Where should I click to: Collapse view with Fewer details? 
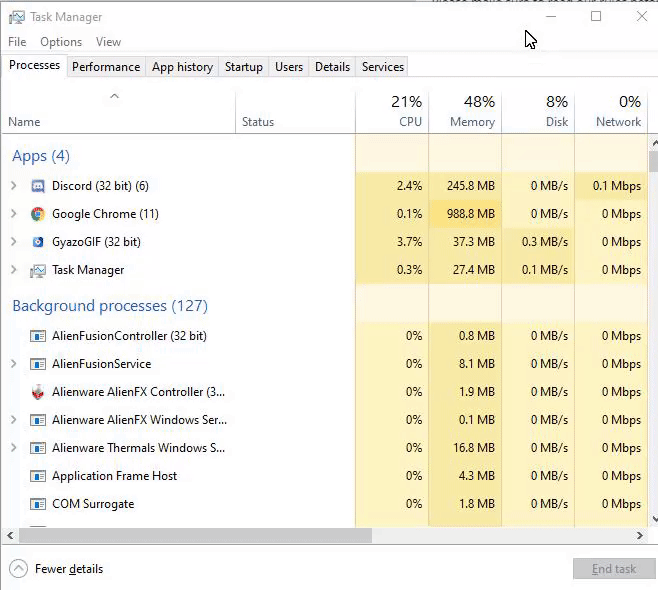56,569
